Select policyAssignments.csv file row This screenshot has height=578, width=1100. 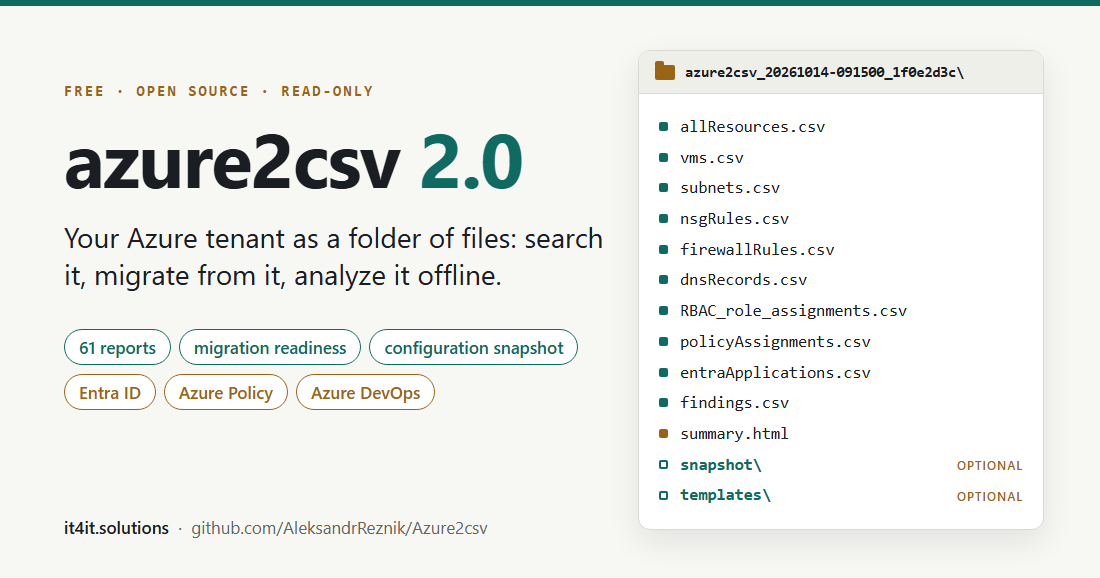[x=775, y=342]
